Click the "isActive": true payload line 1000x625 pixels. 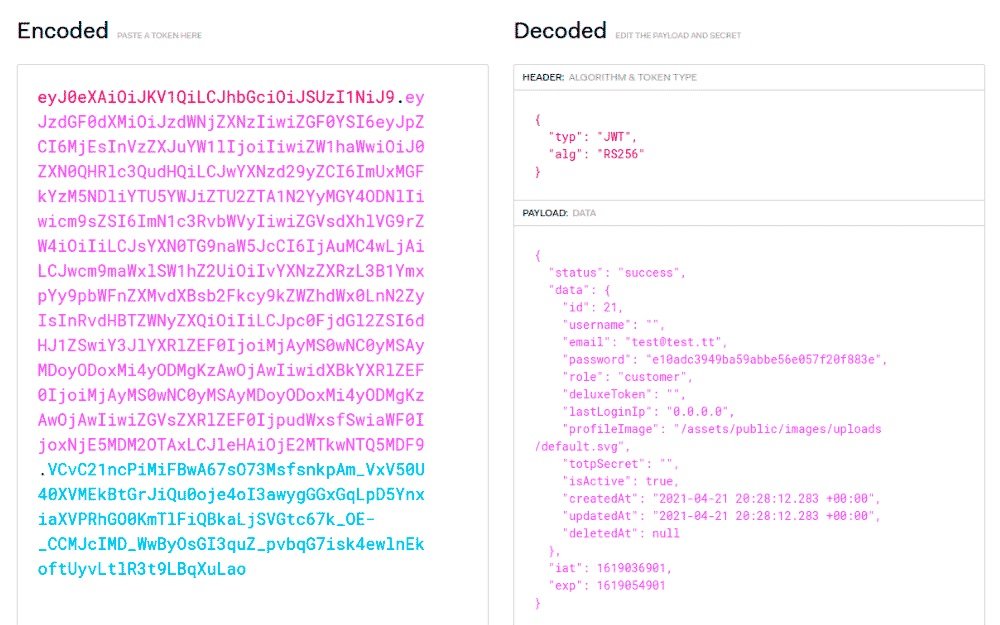(620, 481)
